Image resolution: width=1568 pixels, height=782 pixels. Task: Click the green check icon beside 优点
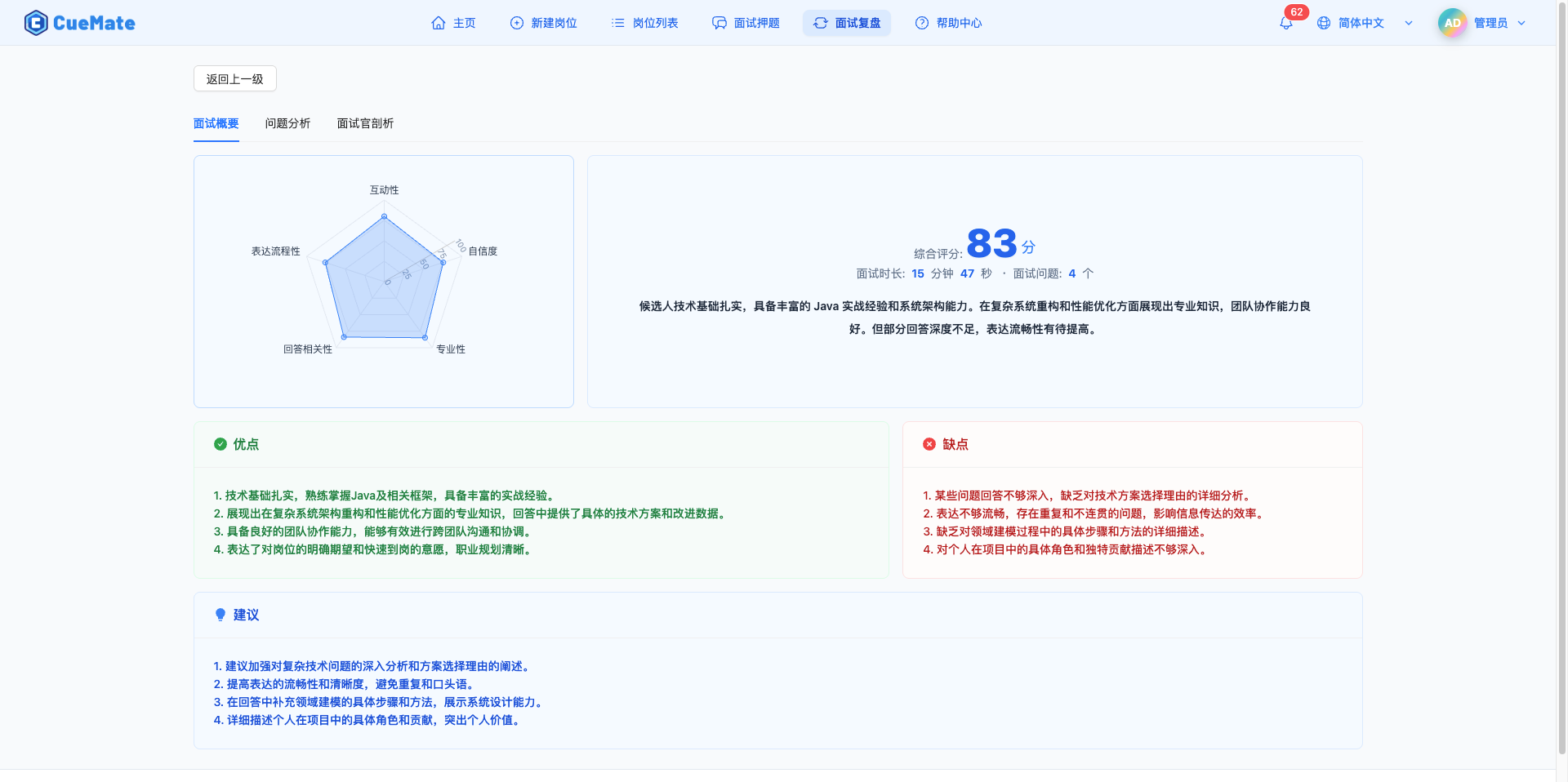(x=219, y=444)
